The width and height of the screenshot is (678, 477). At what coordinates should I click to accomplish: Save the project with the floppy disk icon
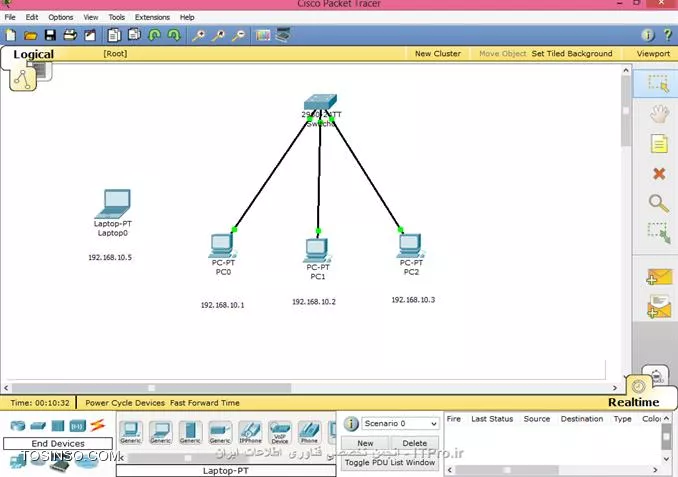(50, 35)
